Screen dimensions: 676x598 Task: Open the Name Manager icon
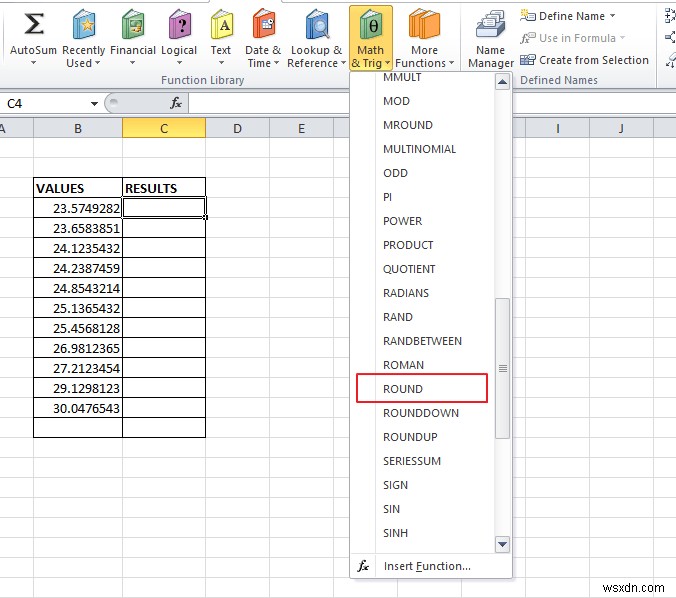click(x=491, y=25)
